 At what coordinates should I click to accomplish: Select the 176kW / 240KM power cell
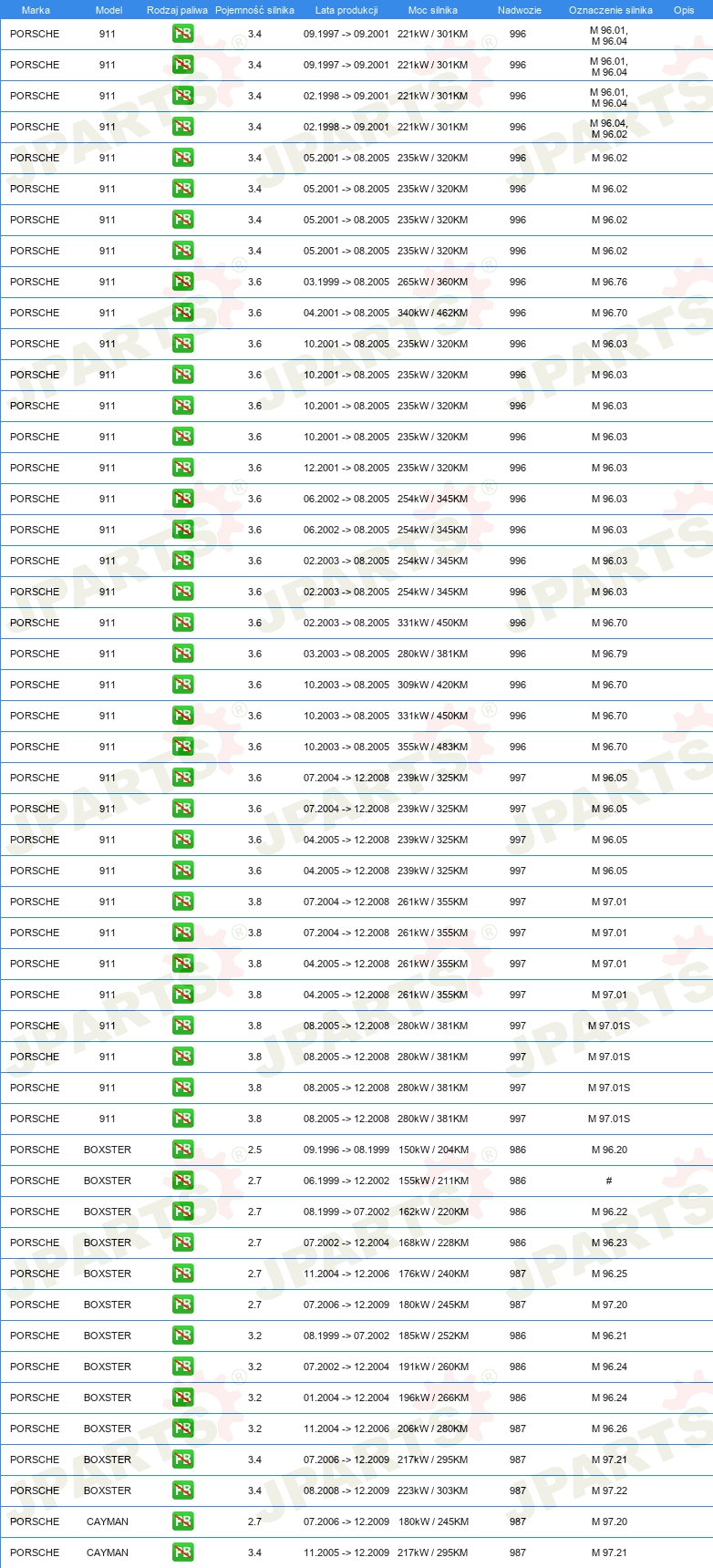tap(433, 1274)
